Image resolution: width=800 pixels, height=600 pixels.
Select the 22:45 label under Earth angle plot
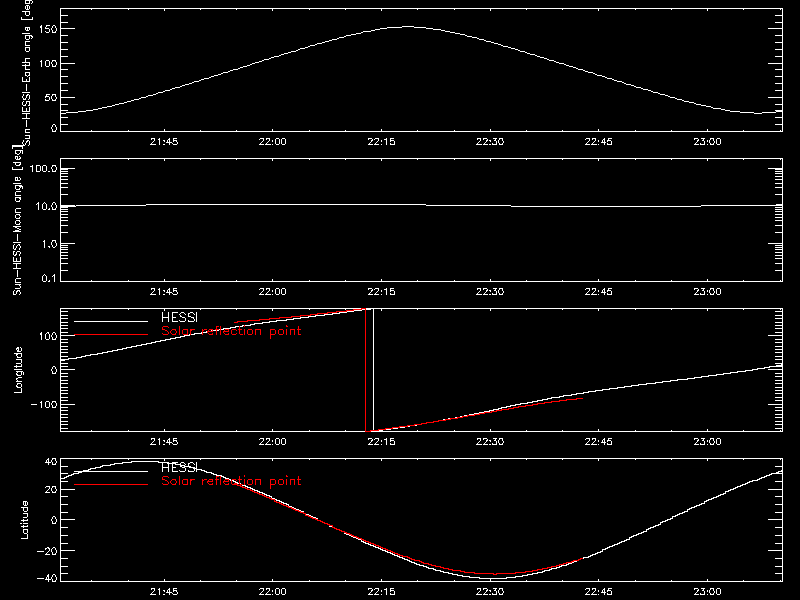(x=598, y=142)
